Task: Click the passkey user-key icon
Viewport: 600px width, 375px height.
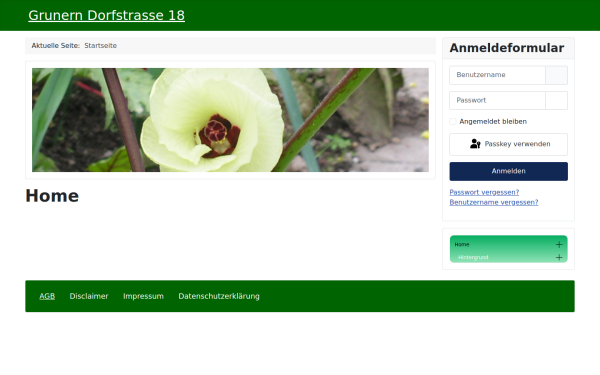Action: 475,144
